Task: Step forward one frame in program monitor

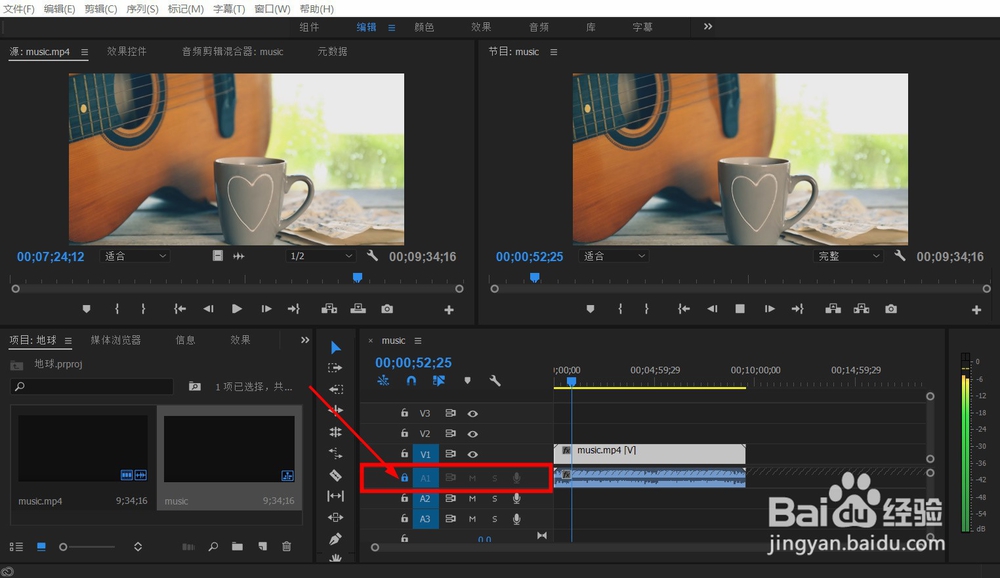Action: (770, 309)
